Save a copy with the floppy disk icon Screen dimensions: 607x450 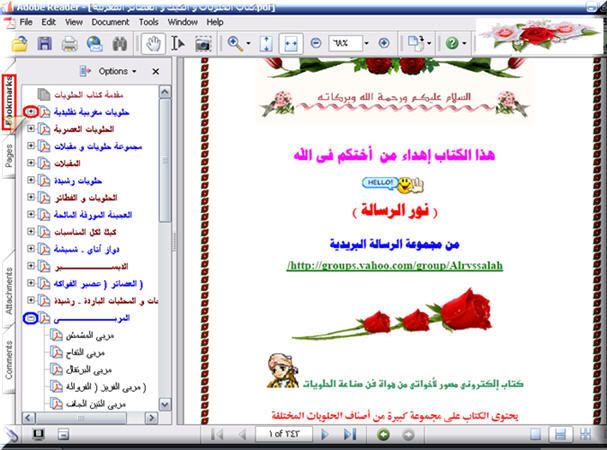pos(45,43)
